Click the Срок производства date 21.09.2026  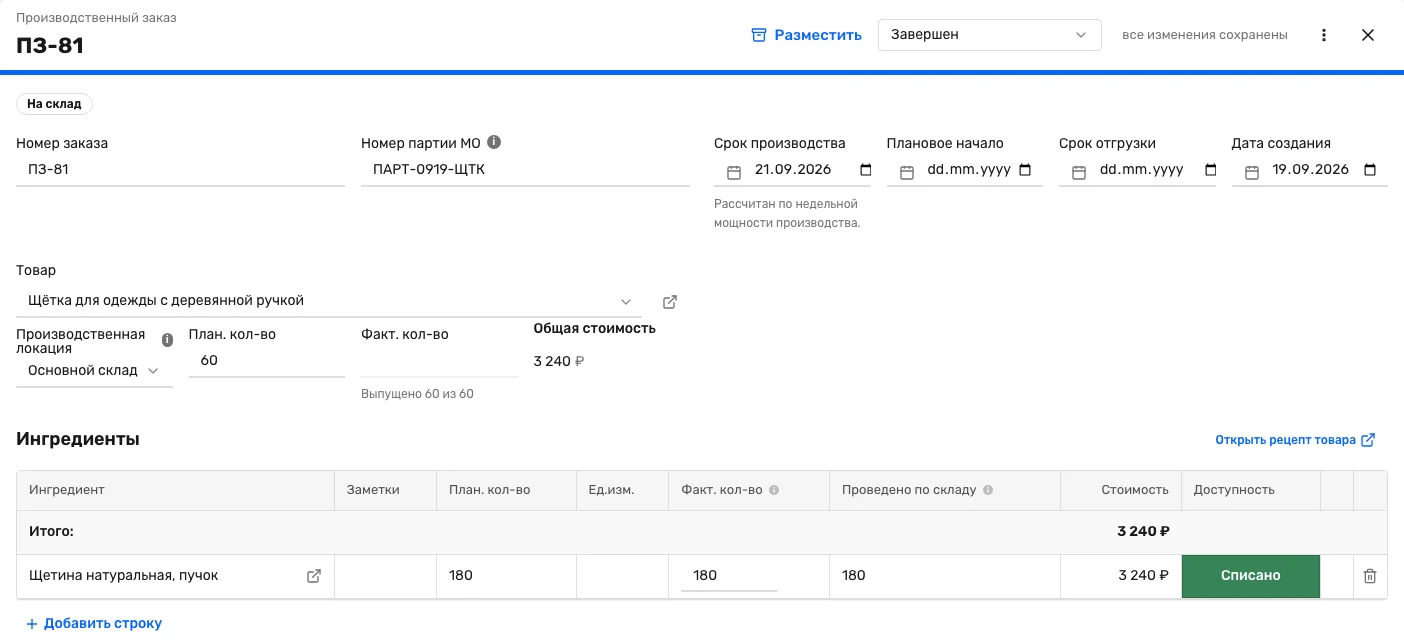pyautogui.click(x=793, y=170)
